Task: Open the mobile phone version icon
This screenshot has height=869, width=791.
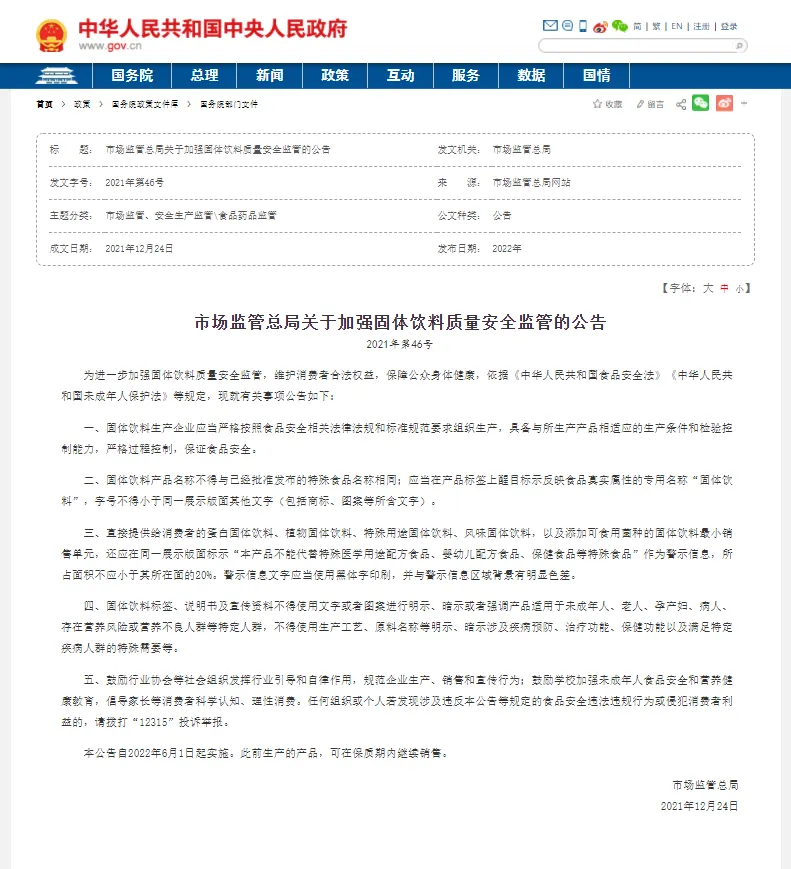Action: pyautogui.click(x=583, y=25)
